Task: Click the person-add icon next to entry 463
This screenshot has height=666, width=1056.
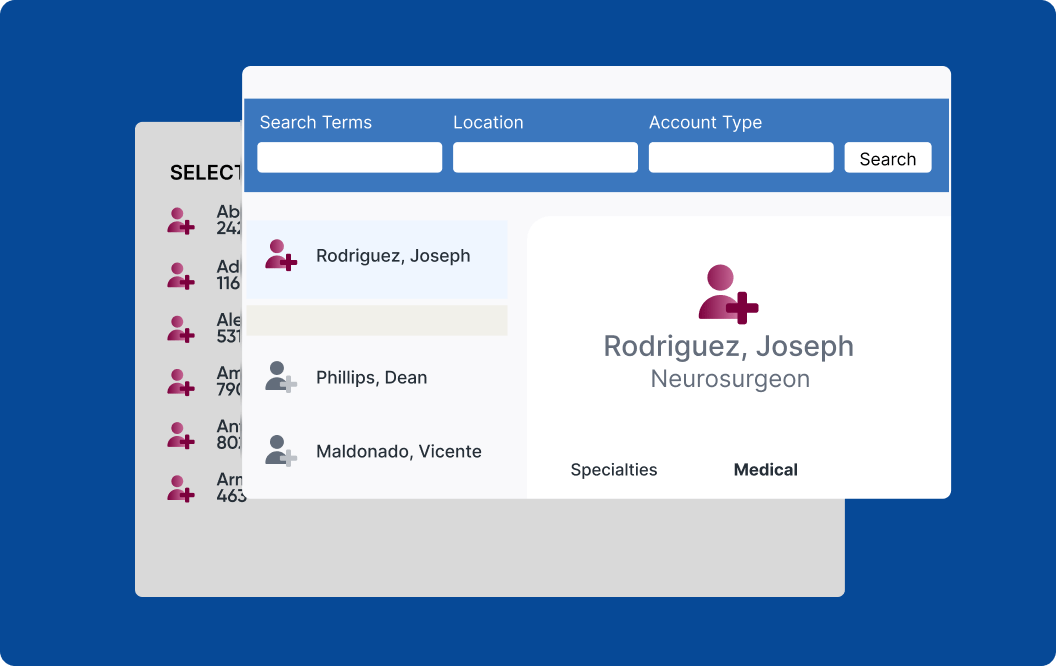Action: (180, 488)
